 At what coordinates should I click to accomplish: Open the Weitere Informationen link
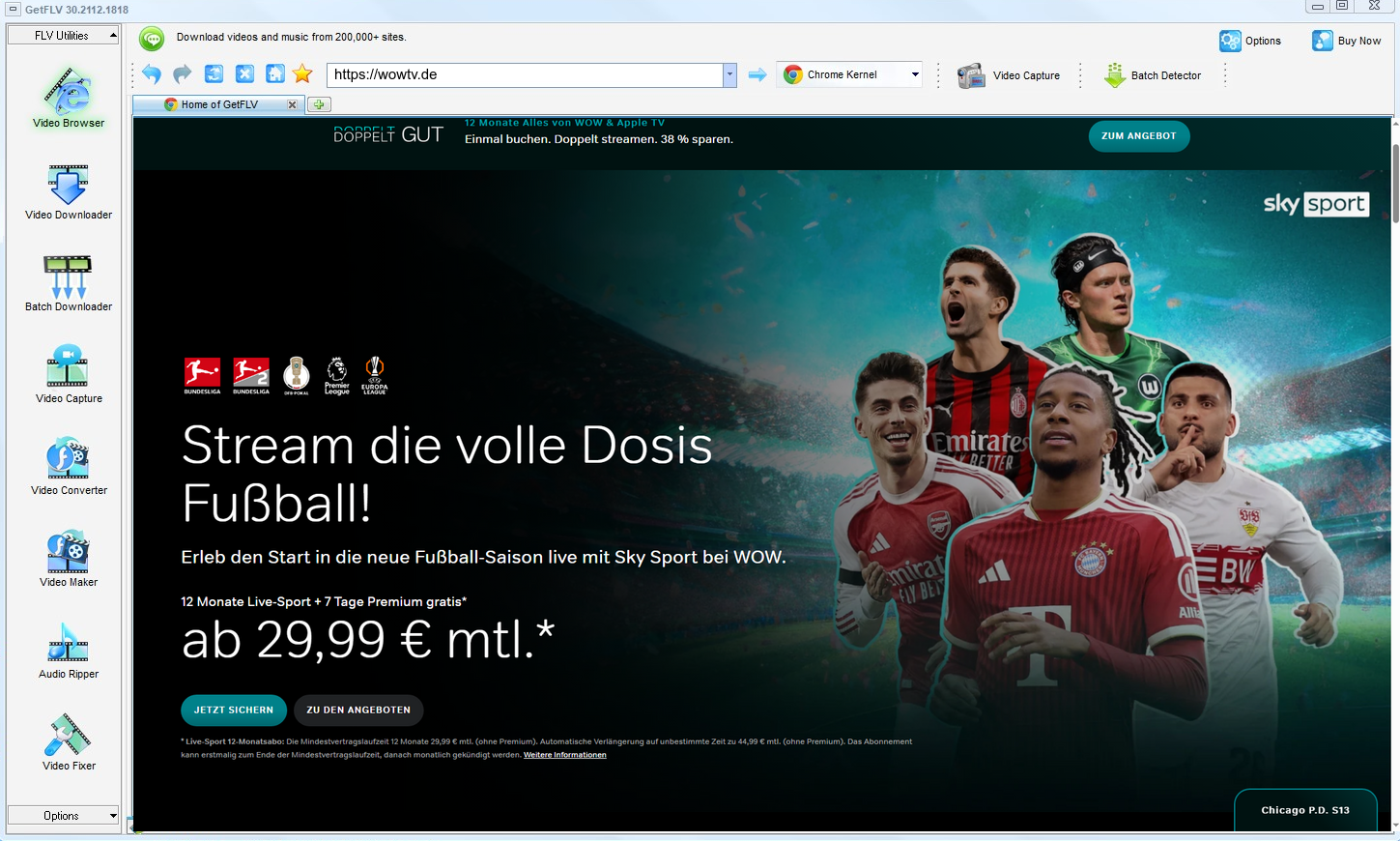[565, 755]
